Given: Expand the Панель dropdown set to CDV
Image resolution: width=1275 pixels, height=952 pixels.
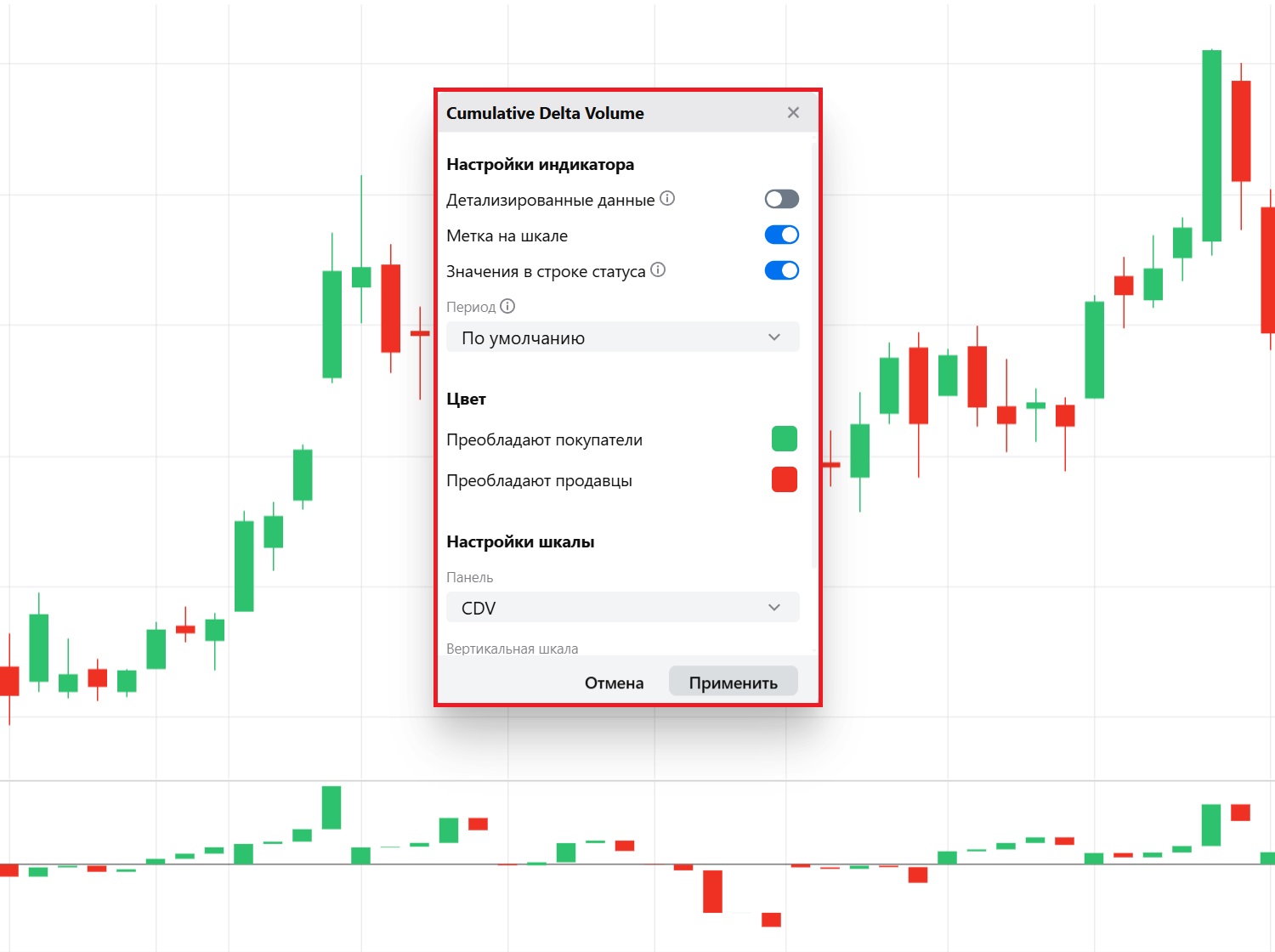Looking at the screenshot, I should pyautogui.click(x=622, y=608).
